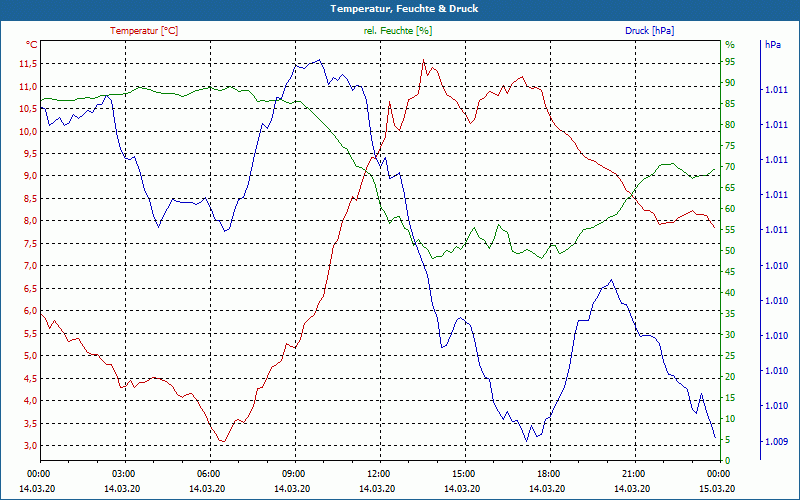The height and width of the screenshot is (500, 800).
Task: Click the "4,5" temperature axis value
Action: (x=30, y=379)
